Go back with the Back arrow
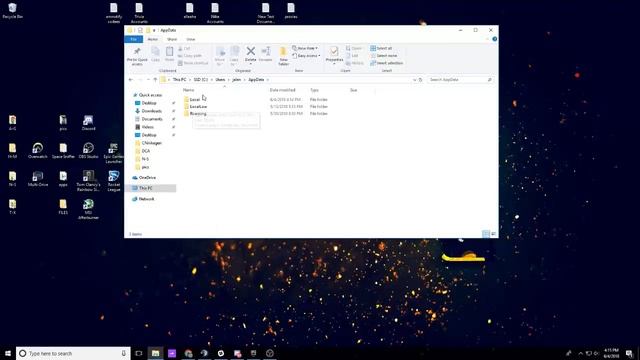The width and height of the screenshot is (640, 360). pos(131,80)
